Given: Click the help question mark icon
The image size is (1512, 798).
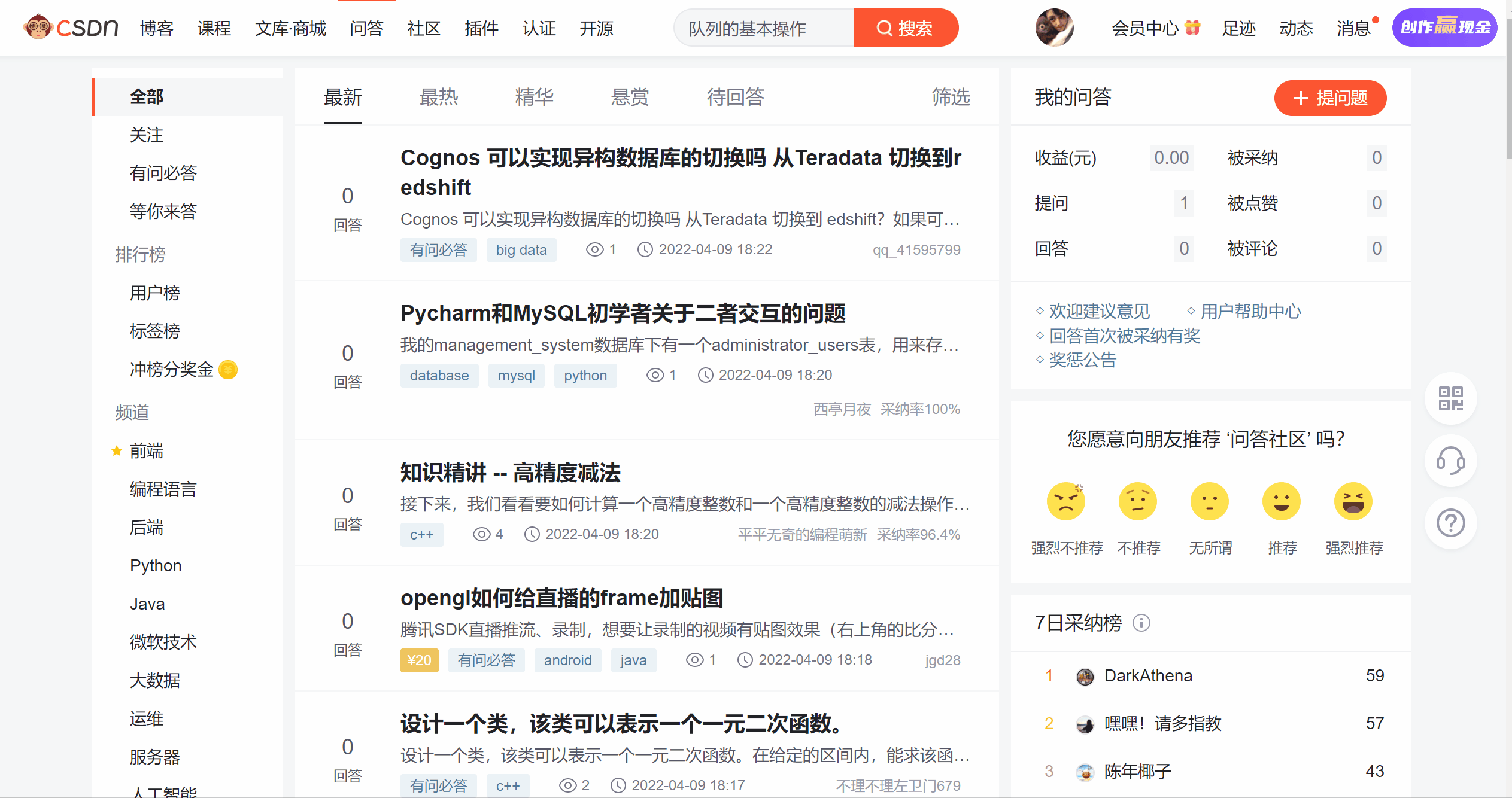Looking at the screenshot, I should tap(1450, 523).
